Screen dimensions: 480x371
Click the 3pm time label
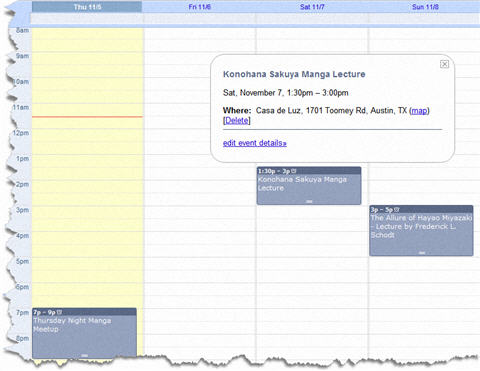[x=22, y=210]
